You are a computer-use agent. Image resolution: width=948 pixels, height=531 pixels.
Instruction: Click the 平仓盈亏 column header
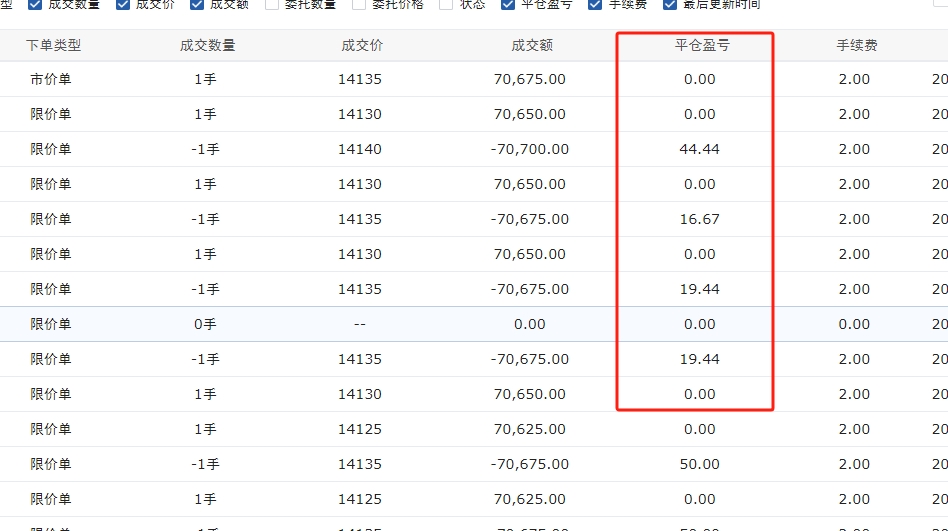[702, 45]
